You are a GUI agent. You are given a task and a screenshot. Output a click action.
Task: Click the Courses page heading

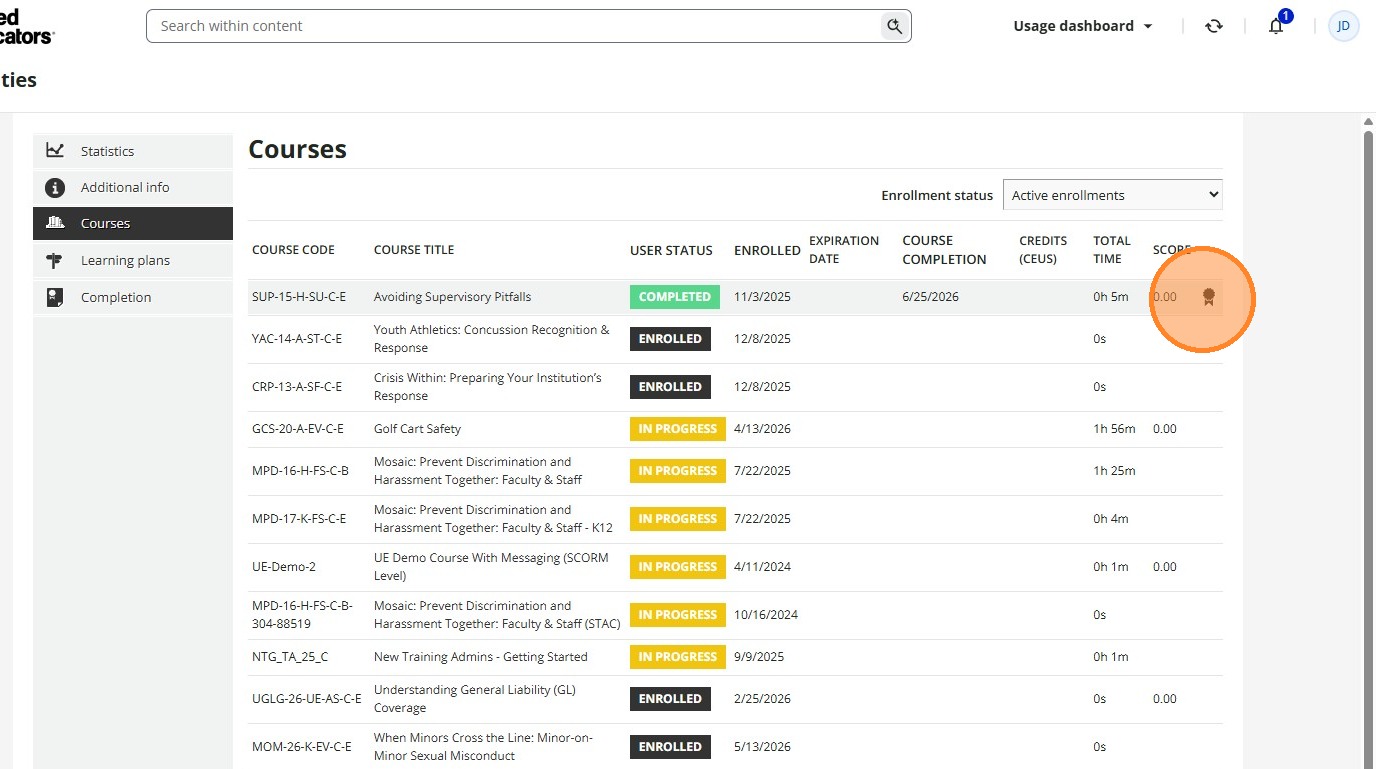[x=297, y=150]
